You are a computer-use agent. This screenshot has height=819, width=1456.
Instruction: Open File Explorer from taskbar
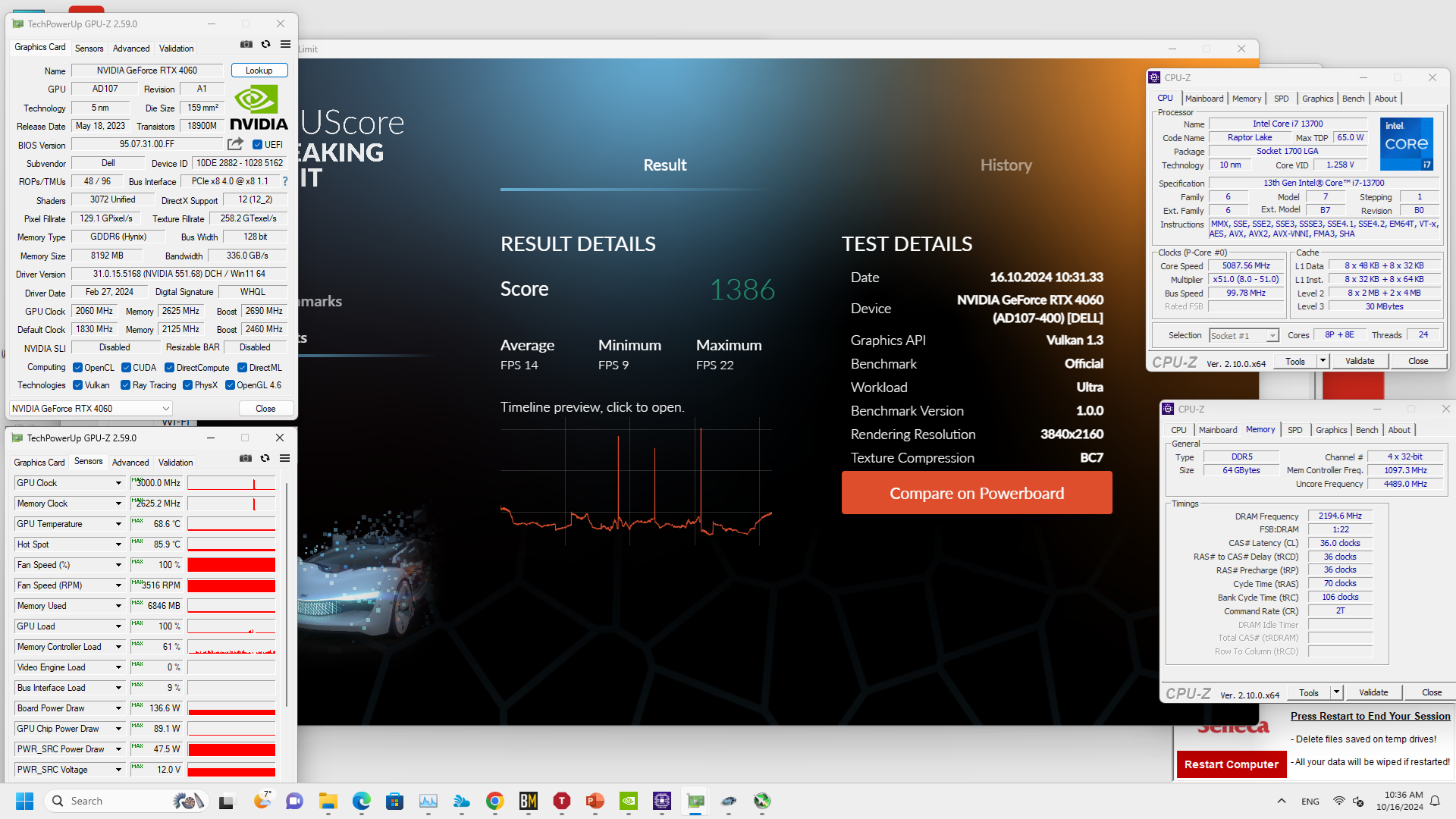(x=328, y=801)
